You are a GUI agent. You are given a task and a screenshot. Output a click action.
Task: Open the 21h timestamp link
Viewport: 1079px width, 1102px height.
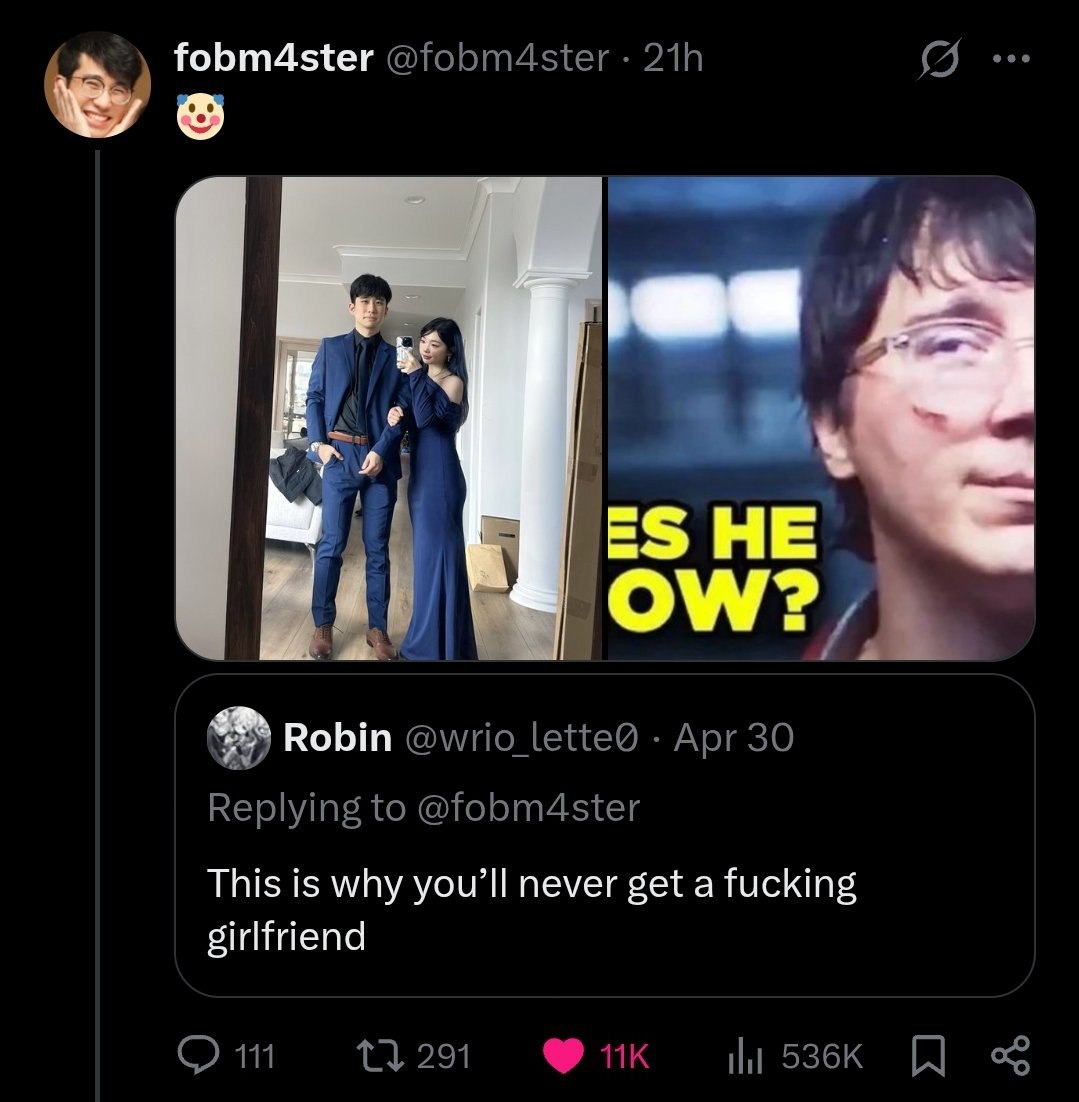coord(673,58)
